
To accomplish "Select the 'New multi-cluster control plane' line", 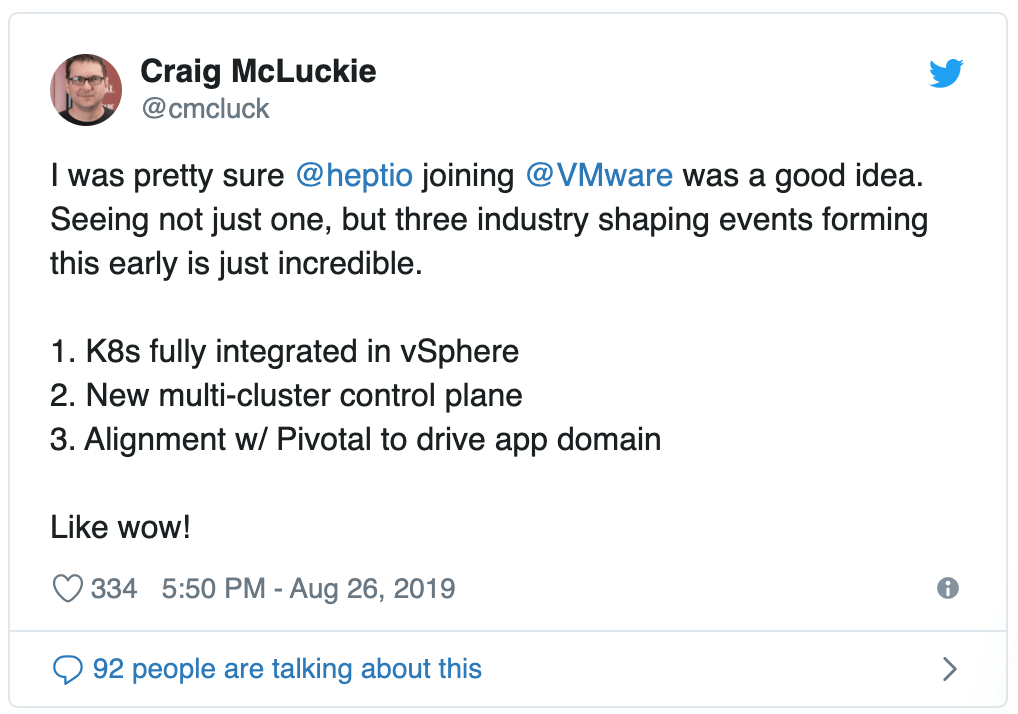I will 286,395.
